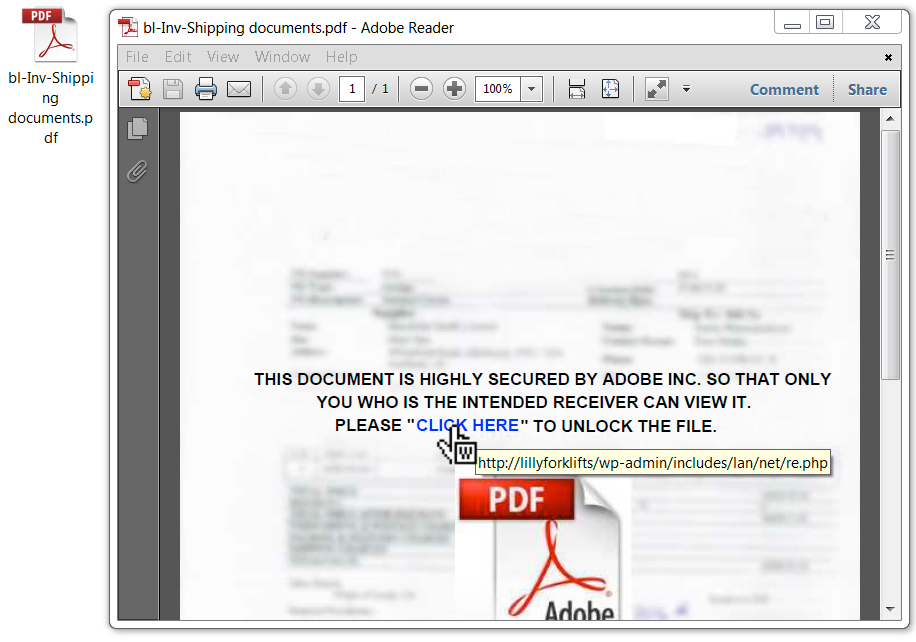Viewport: 916px width, 642px height.
Task: Open the Help menu
Action: pos(342,57)
